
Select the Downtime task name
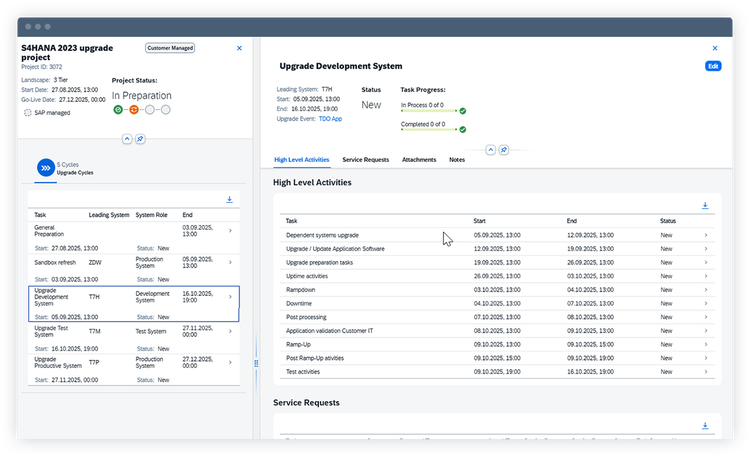pos(299,303)
